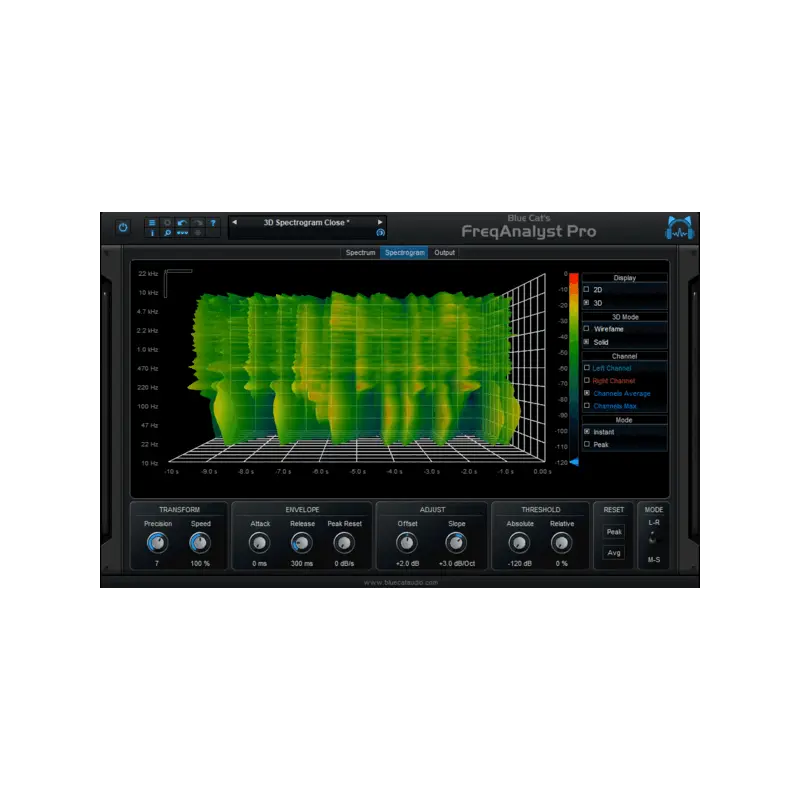Click the round blue preset status icon
This screenshot has width=800, height=800.
pyautogui.click(x=380, y=233)
